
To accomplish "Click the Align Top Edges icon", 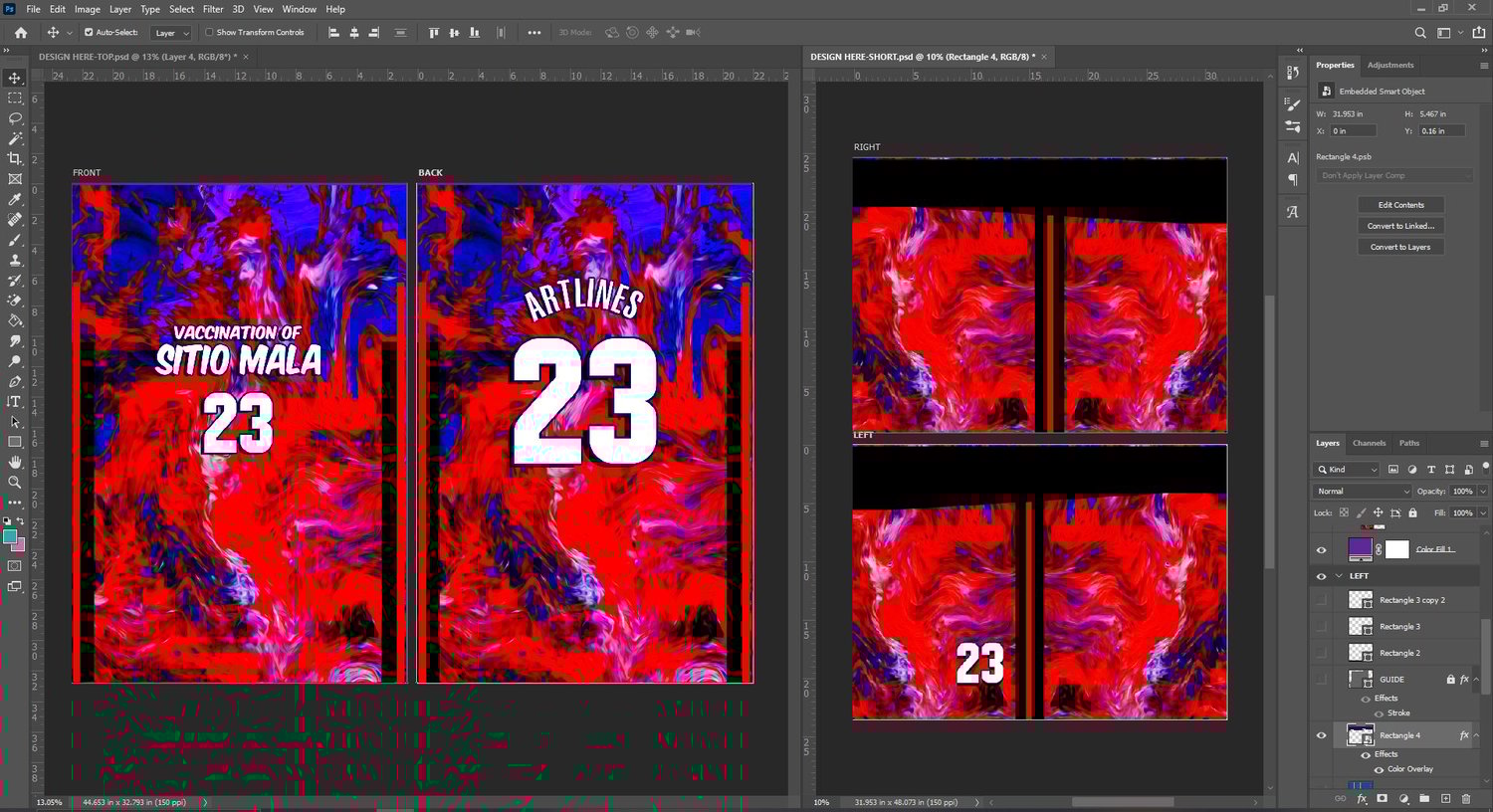I will [434, 33].
